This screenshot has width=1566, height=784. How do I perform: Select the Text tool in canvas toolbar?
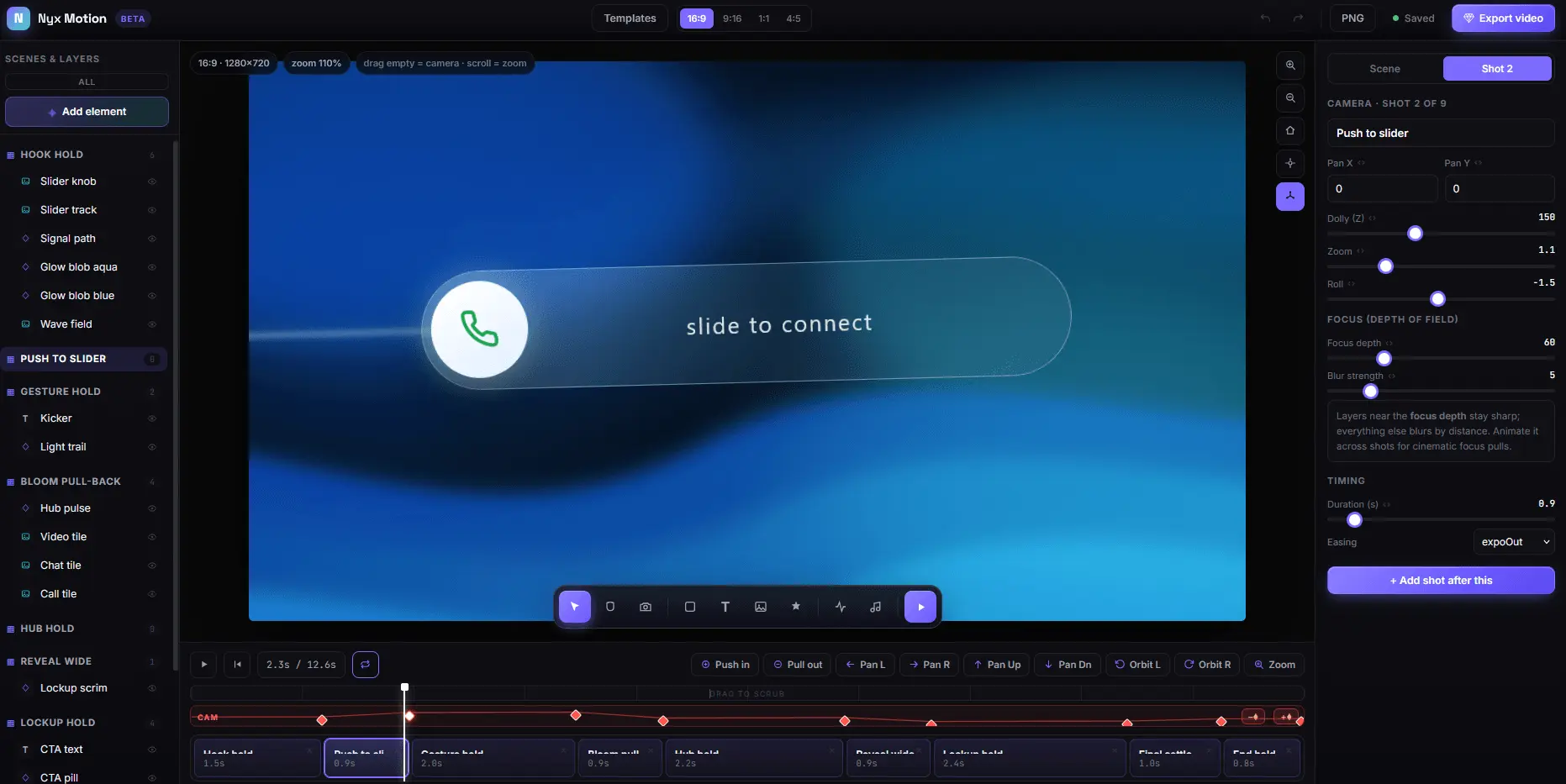coord(725,607)
